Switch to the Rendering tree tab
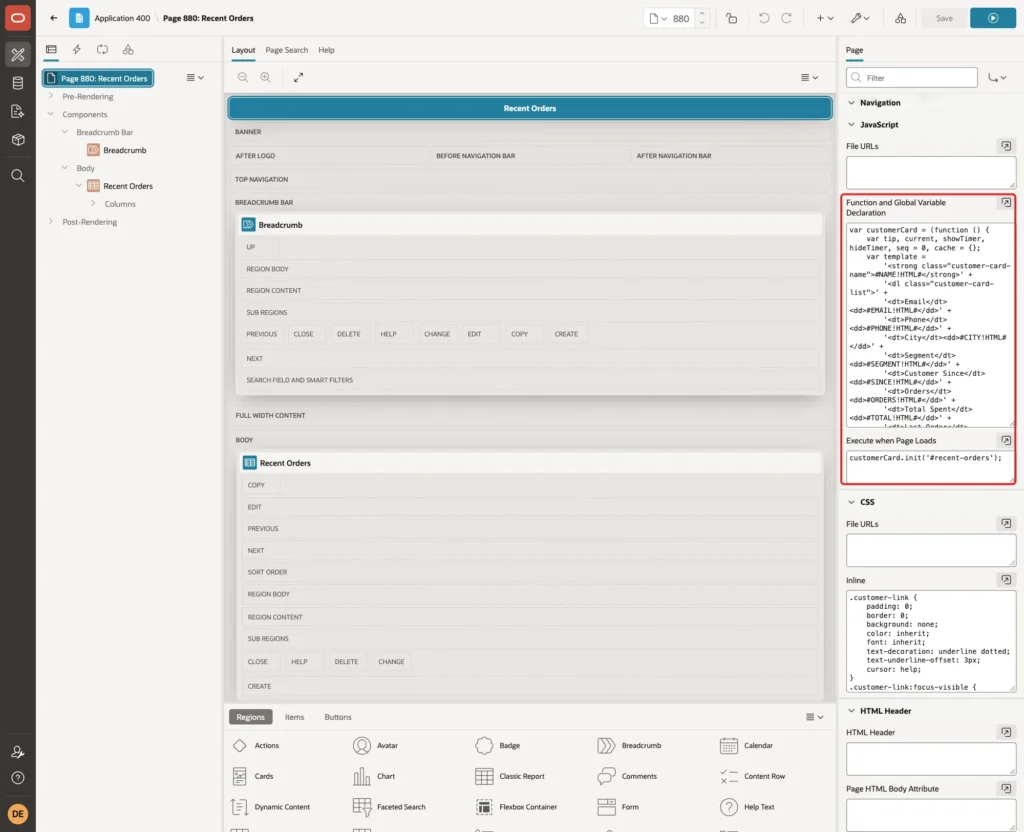Image resolution: width=1024 pixels, height=832 pixels. pyautogui.click(x=51, y=50)
